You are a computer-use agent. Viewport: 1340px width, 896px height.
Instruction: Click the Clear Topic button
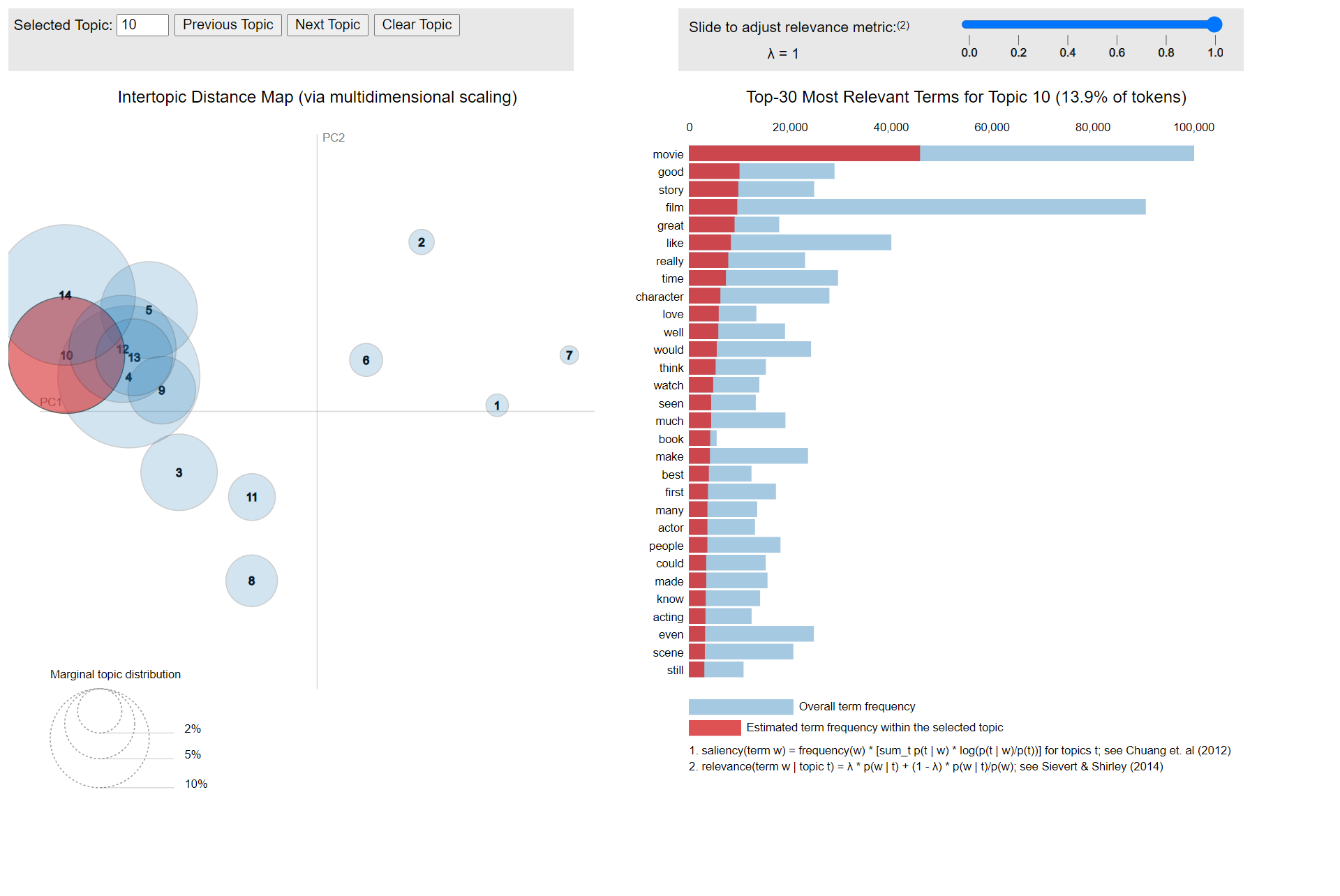(417, 24)
